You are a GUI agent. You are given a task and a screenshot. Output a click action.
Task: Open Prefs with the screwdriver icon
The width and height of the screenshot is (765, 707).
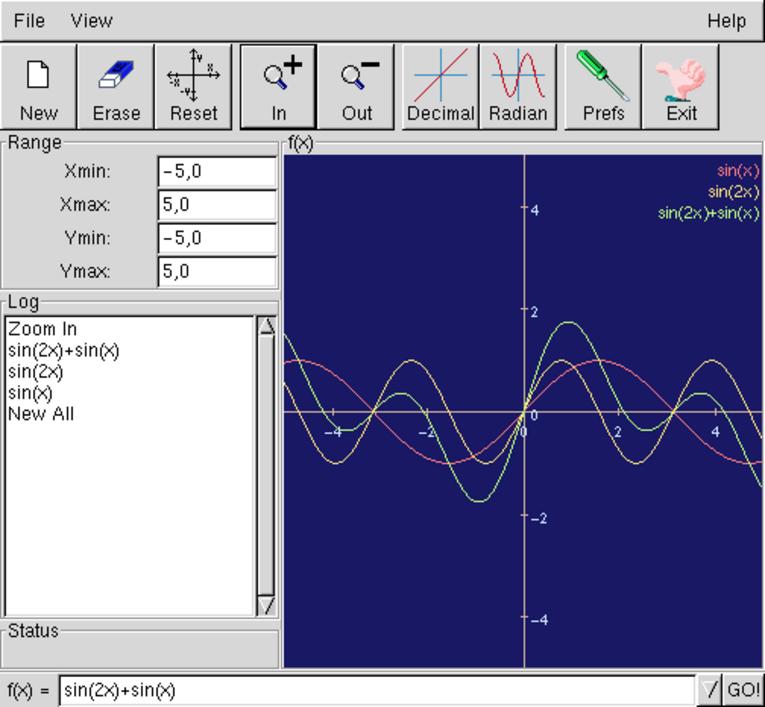point(603,86)
